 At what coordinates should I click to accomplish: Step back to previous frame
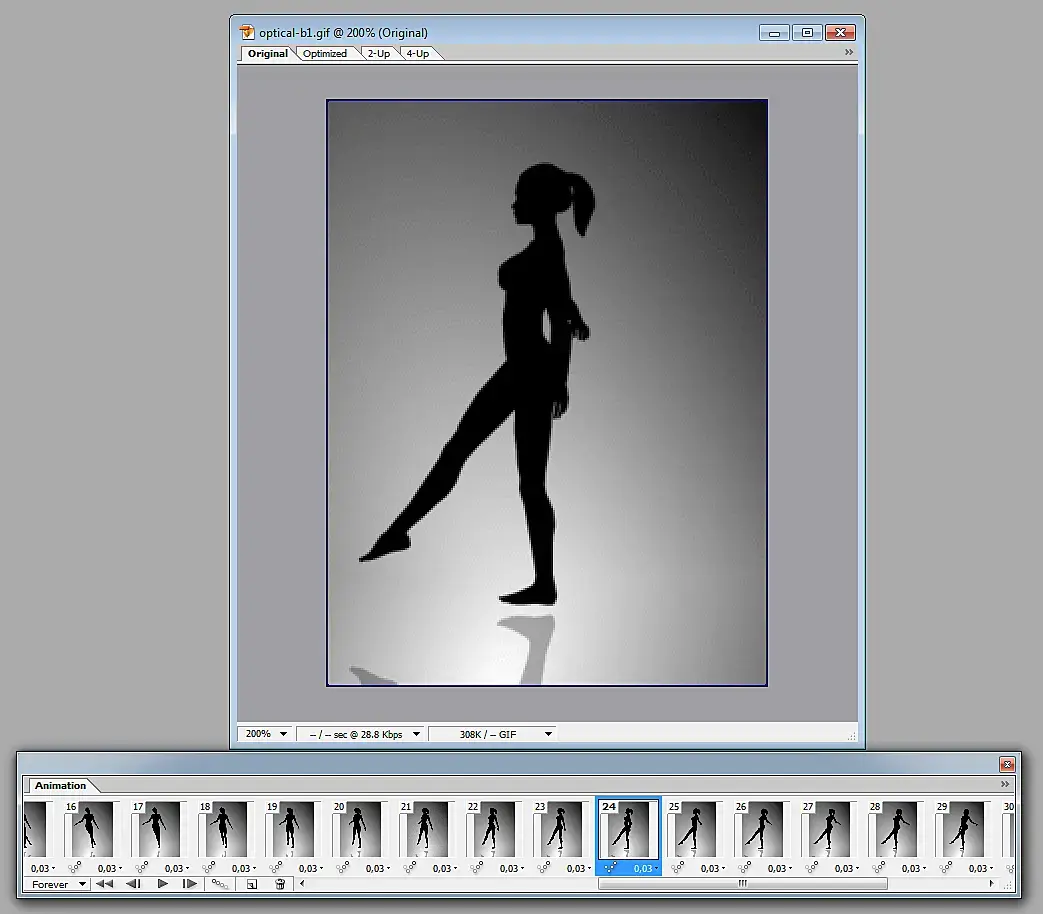(x=133, y=884)
